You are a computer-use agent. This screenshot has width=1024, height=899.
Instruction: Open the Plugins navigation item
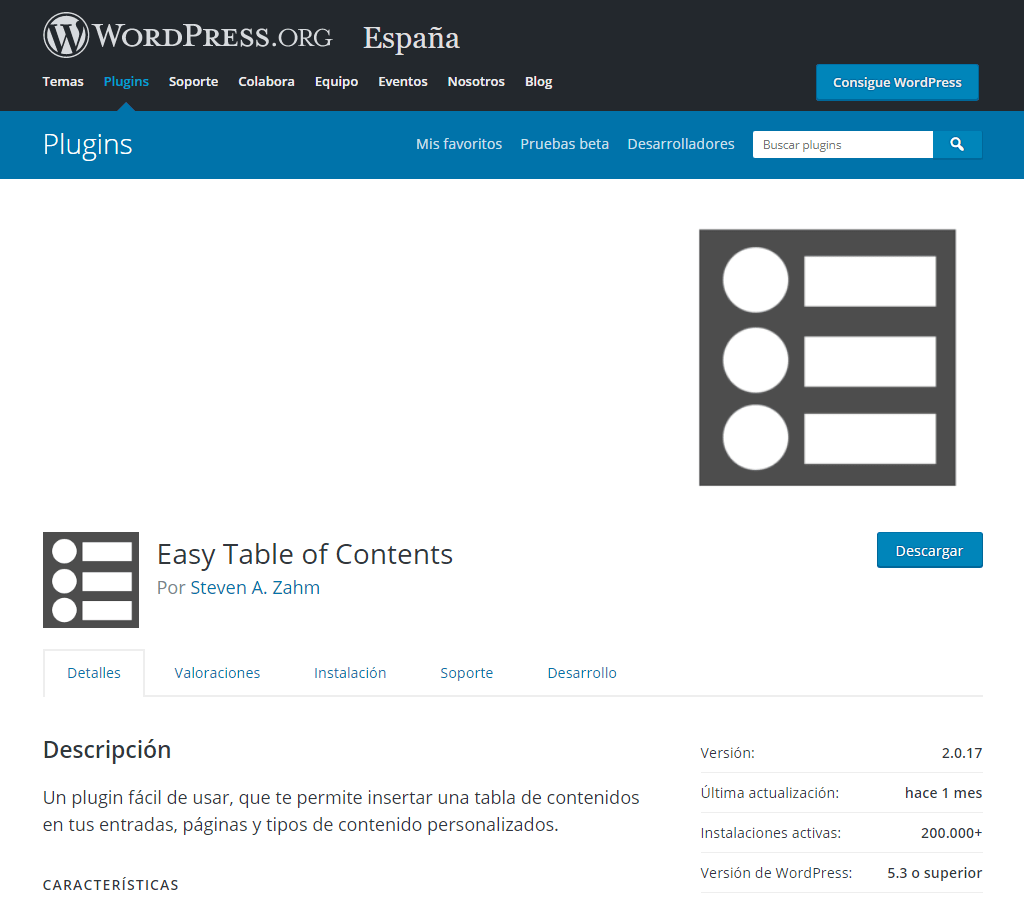pos(126,82)
